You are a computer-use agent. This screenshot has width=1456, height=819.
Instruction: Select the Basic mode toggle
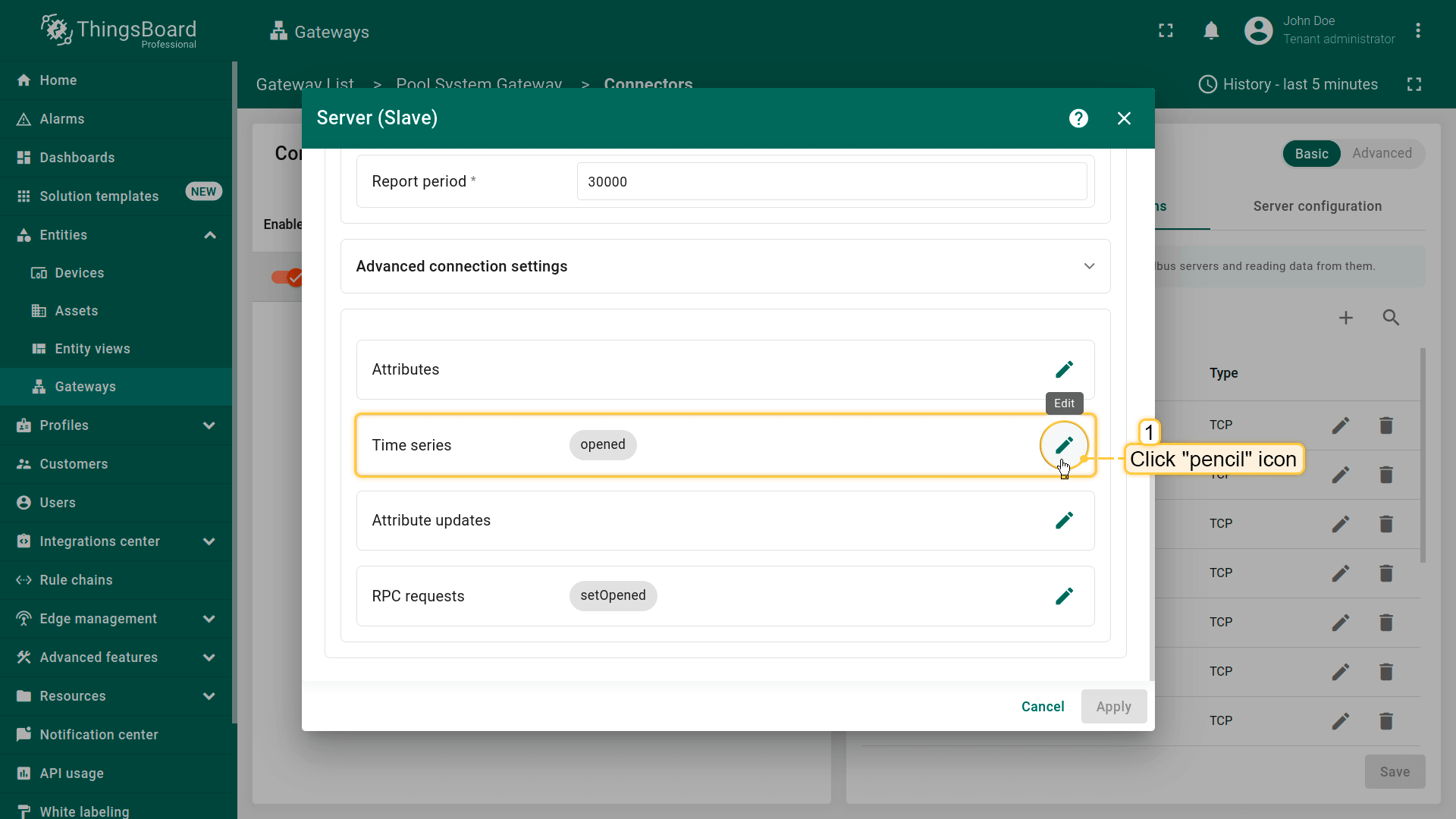coord(1311,154)
